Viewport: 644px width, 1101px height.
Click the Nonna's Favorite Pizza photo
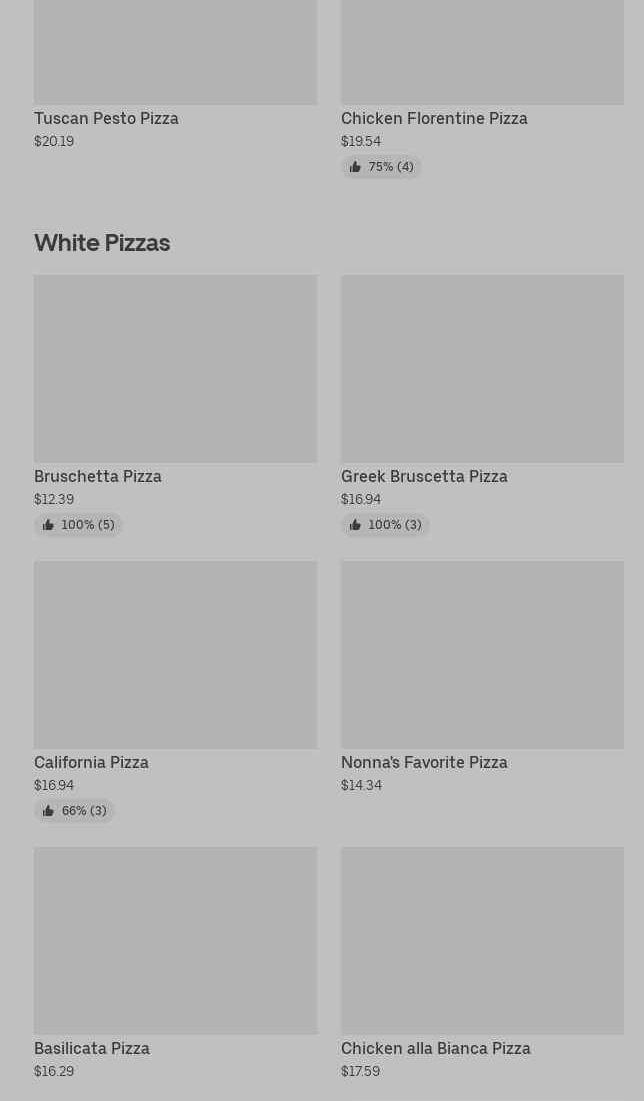click(x=482, y=654)
